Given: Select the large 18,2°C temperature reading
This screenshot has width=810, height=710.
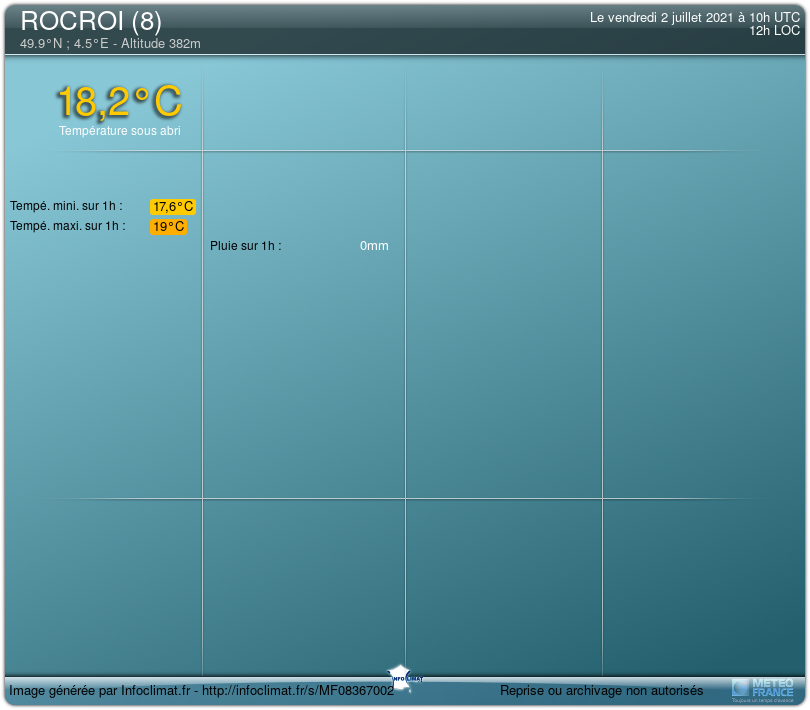Looking at the screenshot, I should 119,102.
